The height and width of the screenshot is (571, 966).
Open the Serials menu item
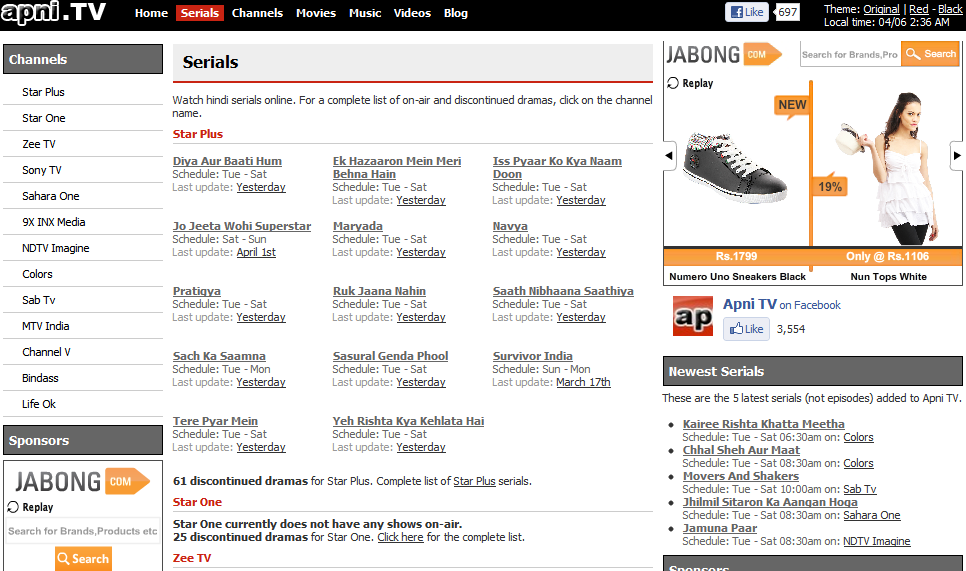[x=200, y=13]
